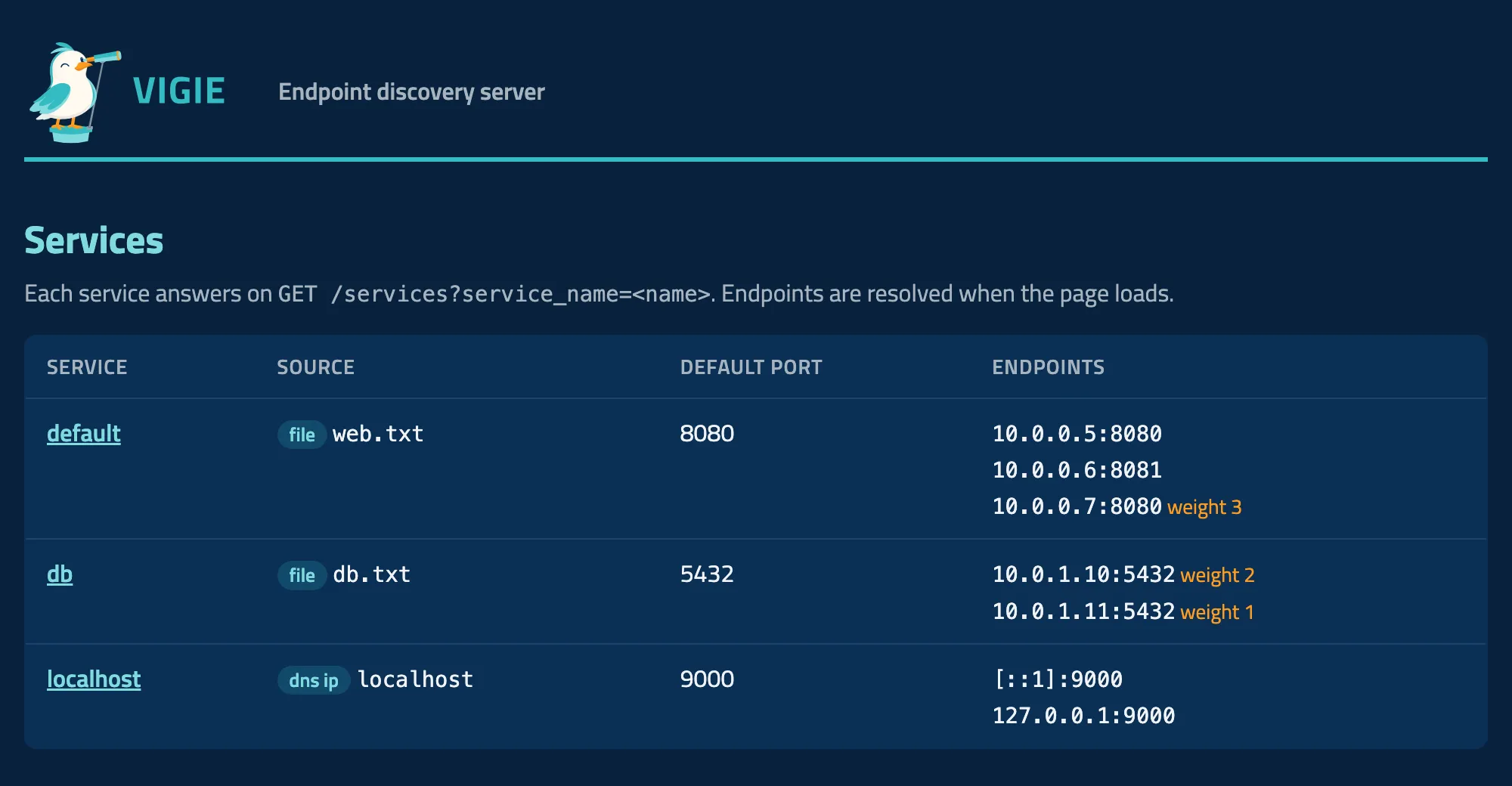Select endpoint 127.0.0.1:9000

pos(1083,716)
